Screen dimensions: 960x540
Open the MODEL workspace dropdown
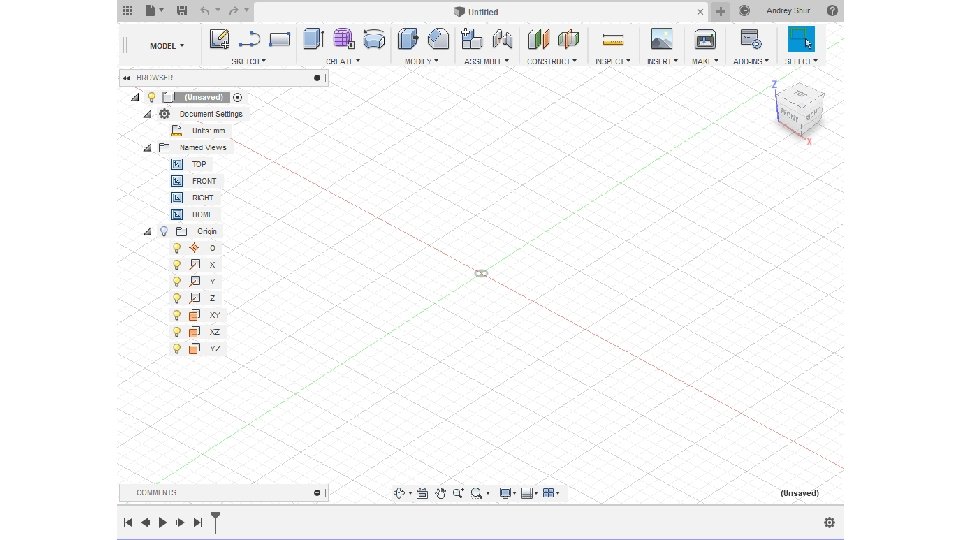point(167,46)
